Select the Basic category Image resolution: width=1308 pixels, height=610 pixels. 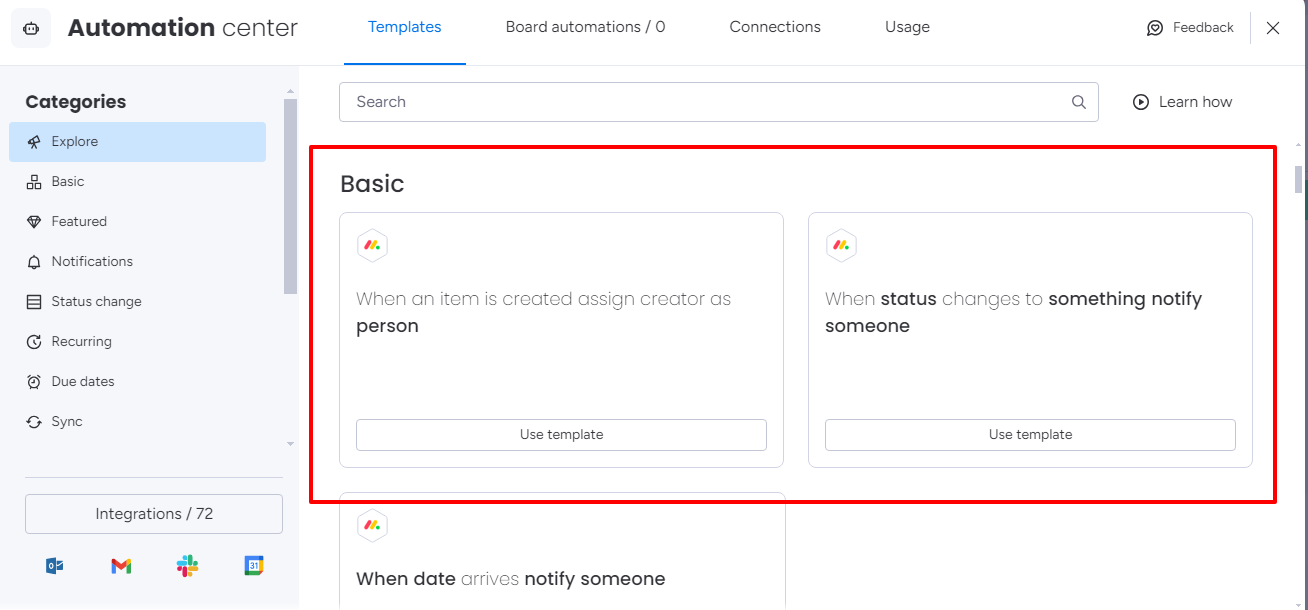[138, 182]
